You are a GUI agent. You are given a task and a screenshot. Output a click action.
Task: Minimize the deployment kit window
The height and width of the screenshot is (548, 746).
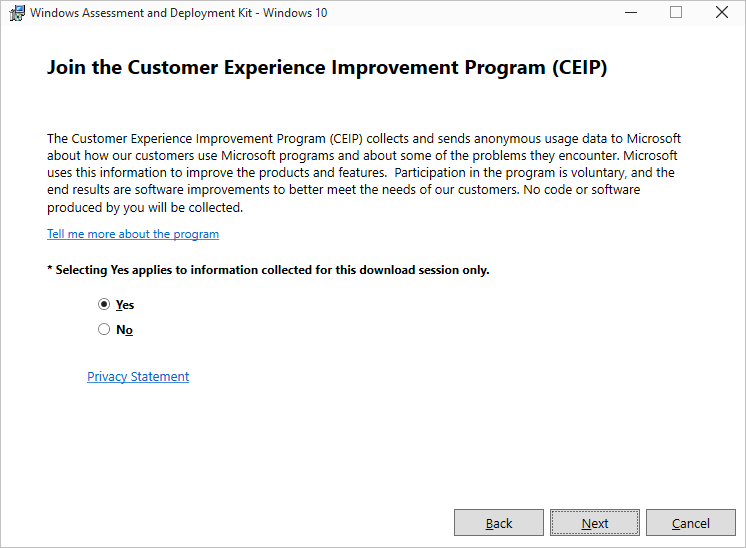pyautogui.click(x=630, y=13)
